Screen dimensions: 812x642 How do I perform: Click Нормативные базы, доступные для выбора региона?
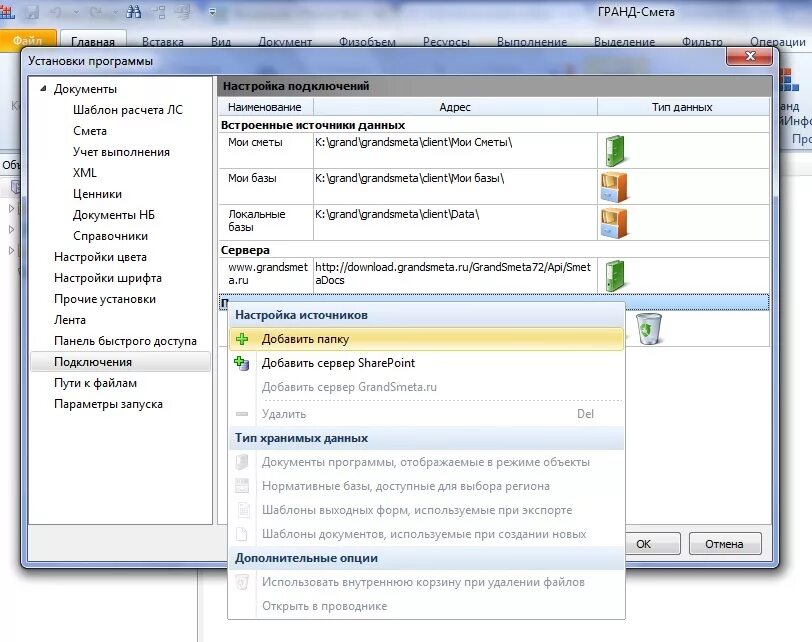click(426, 486)
